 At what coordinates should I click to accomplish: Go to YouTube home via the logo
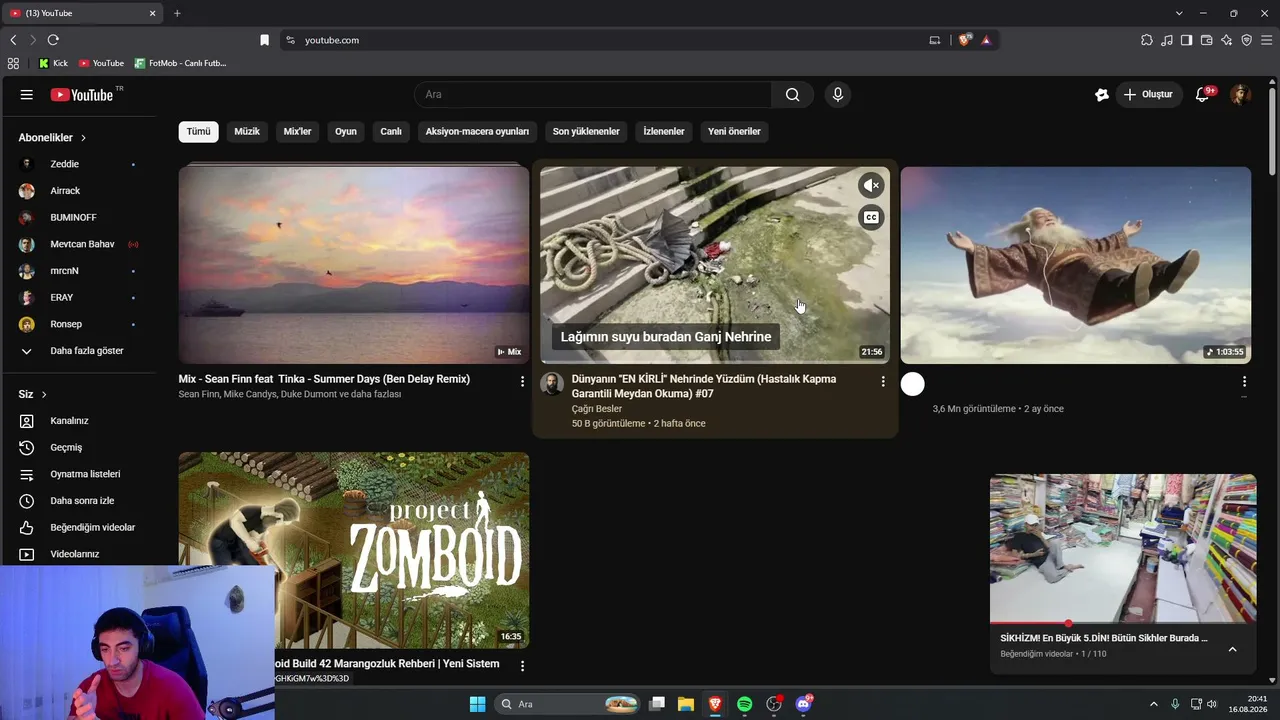82,95
